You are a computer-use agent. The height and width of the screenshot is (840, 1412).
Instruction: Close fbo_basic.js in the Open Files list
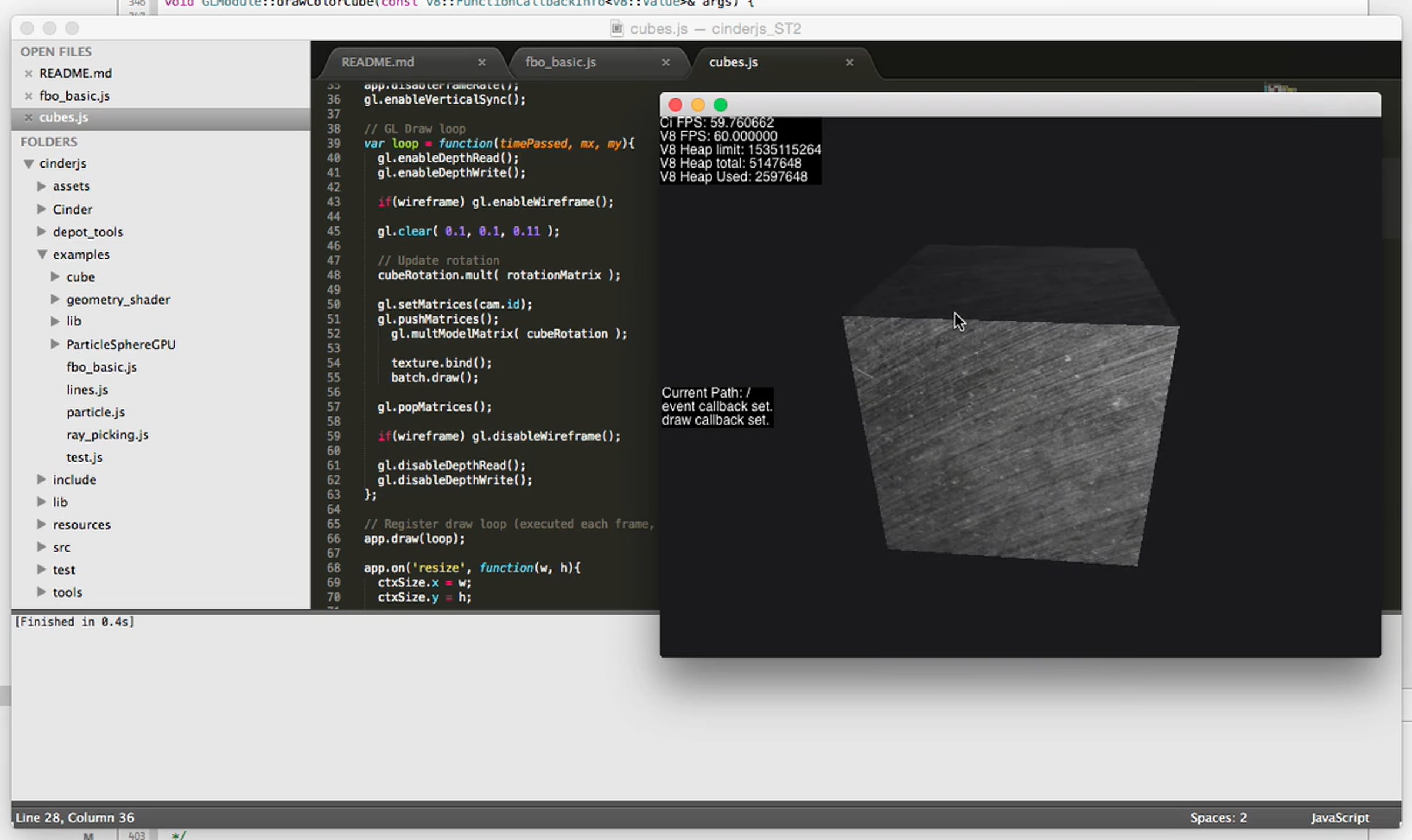tap(28, 96)
